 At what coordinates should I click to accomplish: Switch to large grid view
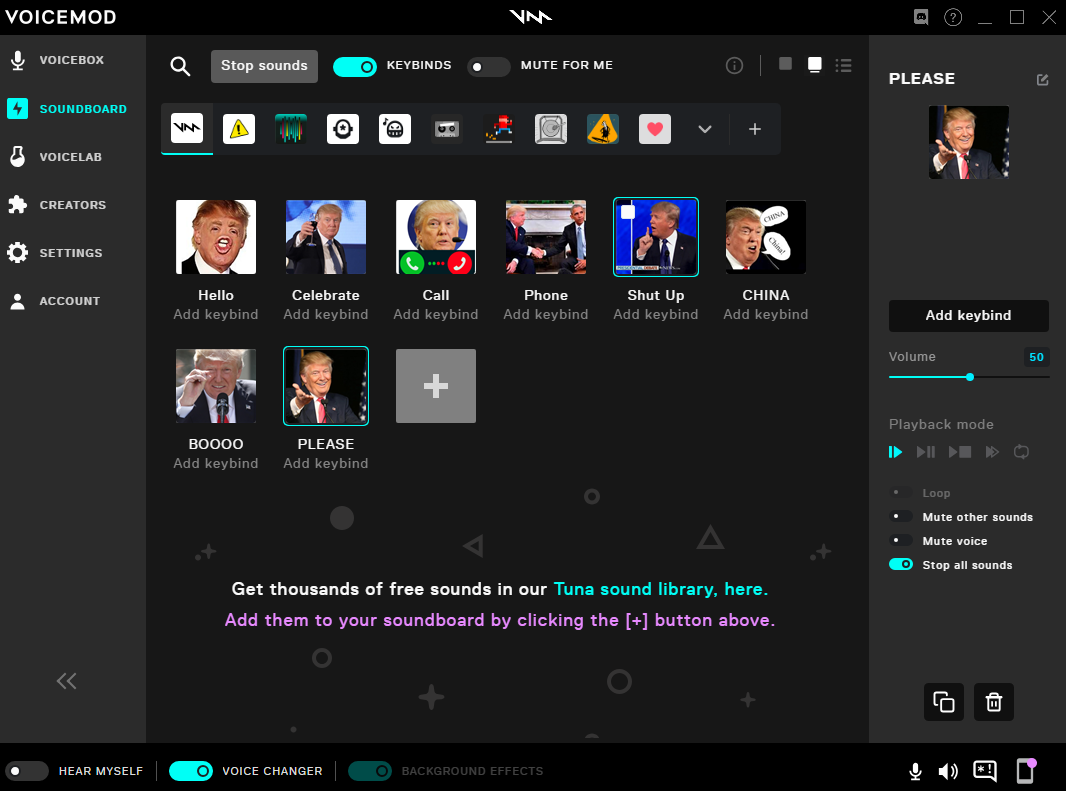pyautogui.click(x=814, y=65)
